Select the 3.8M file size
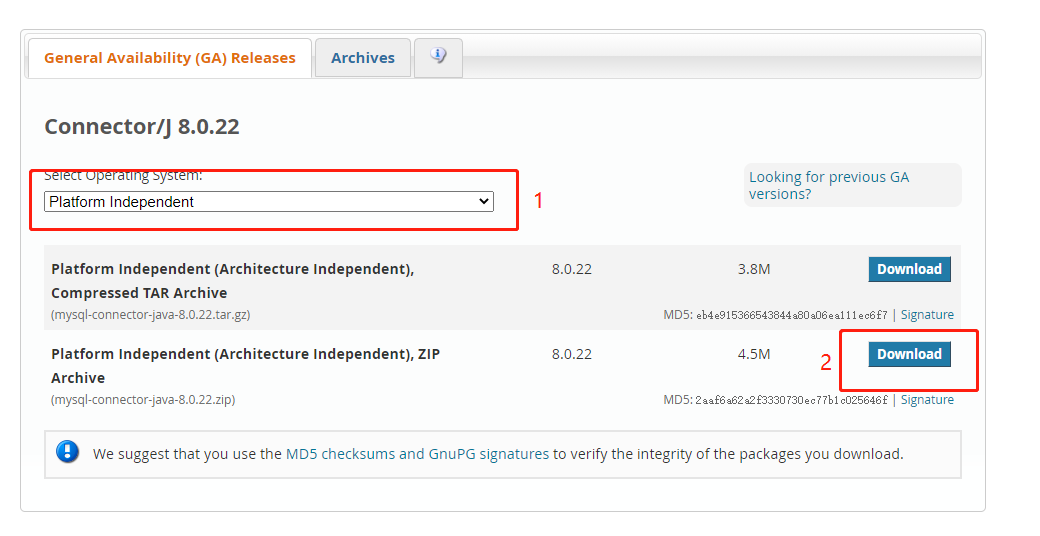This screenshot has height=536, width=1040. 754,269
